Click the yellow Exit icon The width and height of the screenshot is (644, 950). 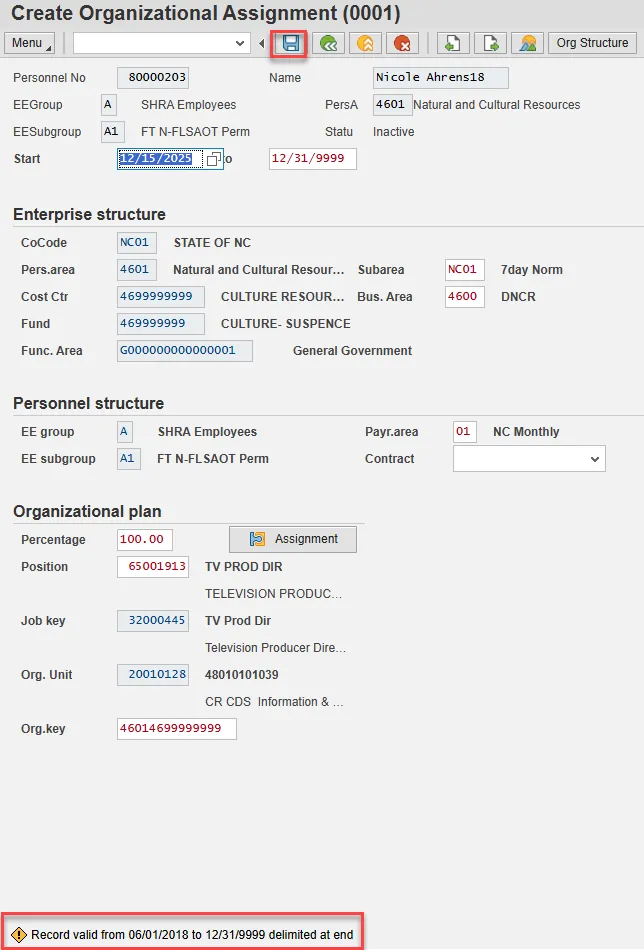[365, 43]
